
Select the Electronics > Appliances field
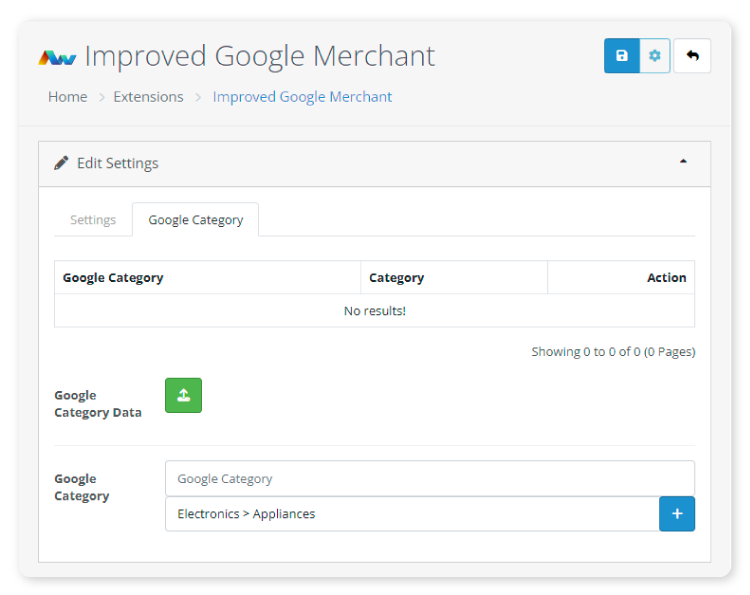(411, 514)
